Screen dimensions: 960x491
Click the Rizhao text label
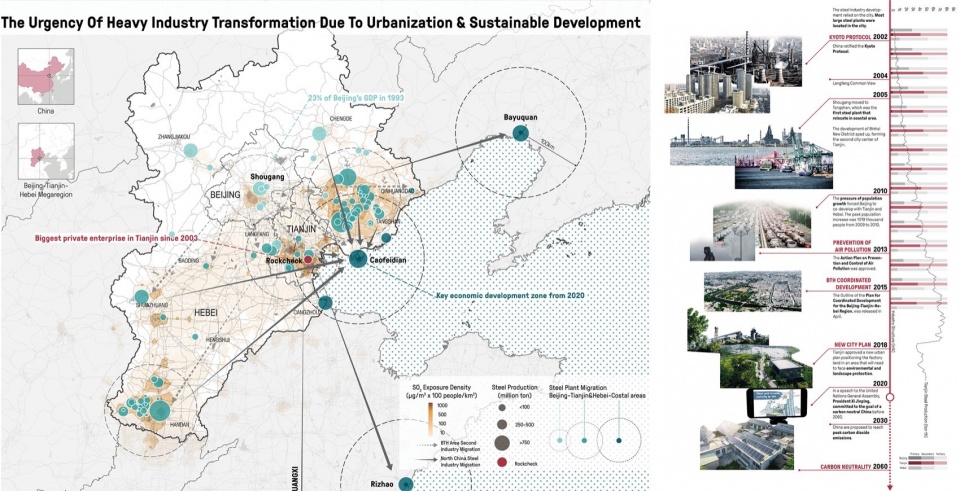point(382,484)
